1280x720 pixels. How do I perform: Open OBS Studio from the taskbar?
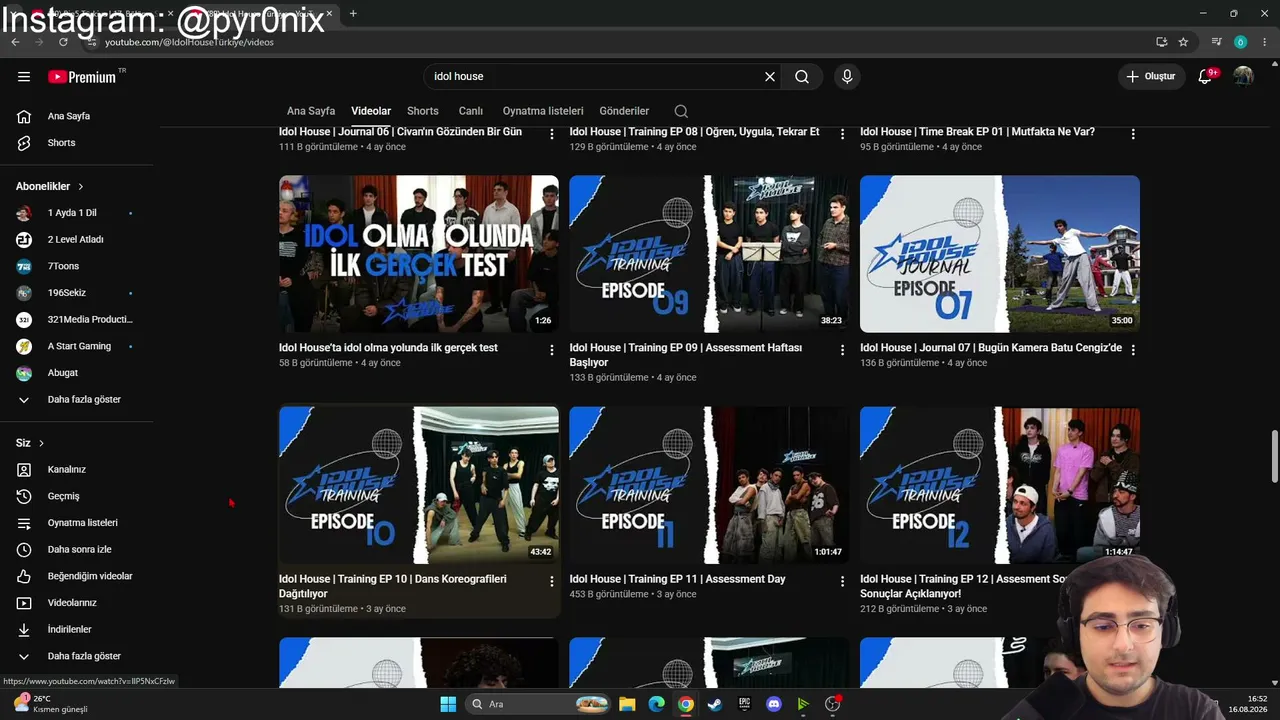point(832,704)
